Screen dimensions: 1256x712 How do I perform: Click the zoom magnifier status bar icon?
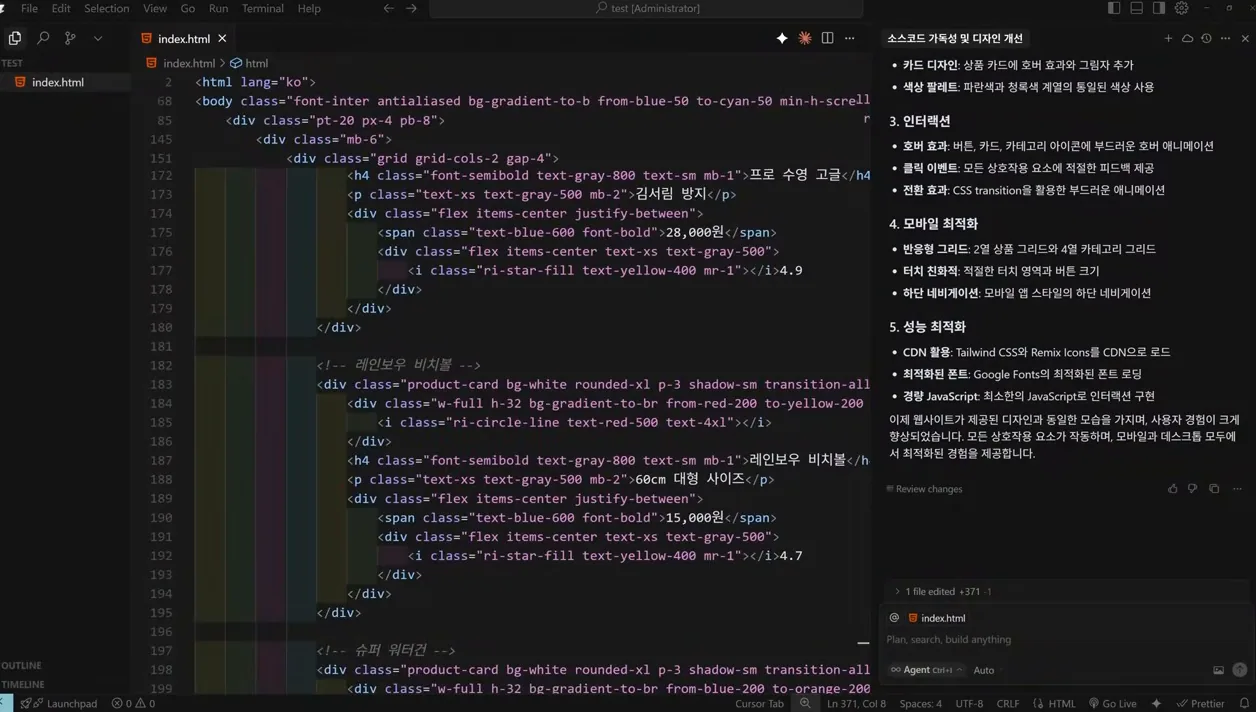[x=805, y=703]
